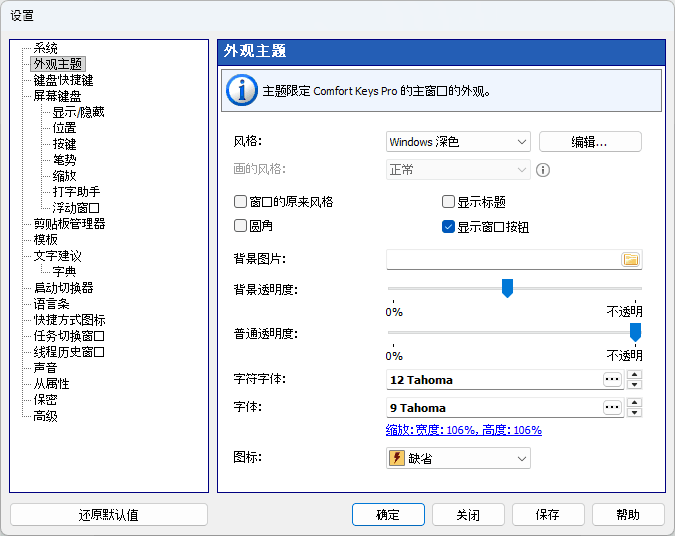
Task: Open 帮助 with the help button
Action: coord(628,514)
